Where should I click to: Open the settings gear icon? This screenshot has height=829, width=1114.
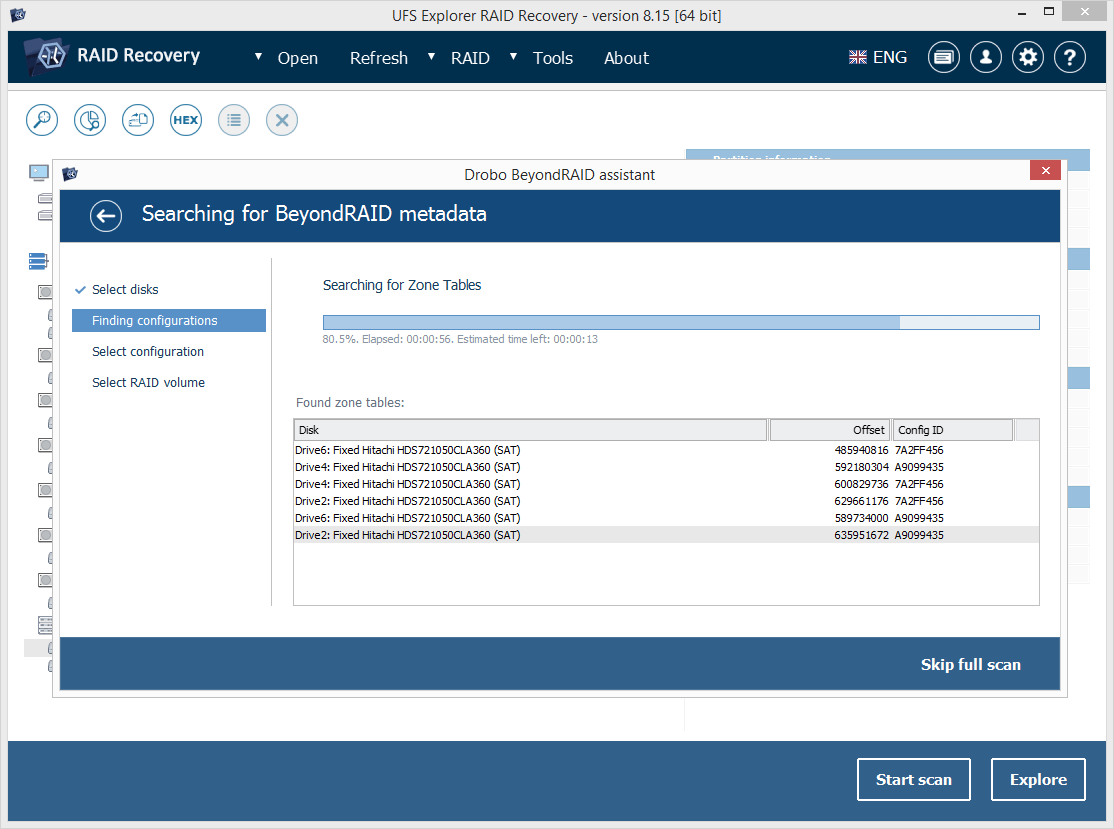(x=1028, y=58)
